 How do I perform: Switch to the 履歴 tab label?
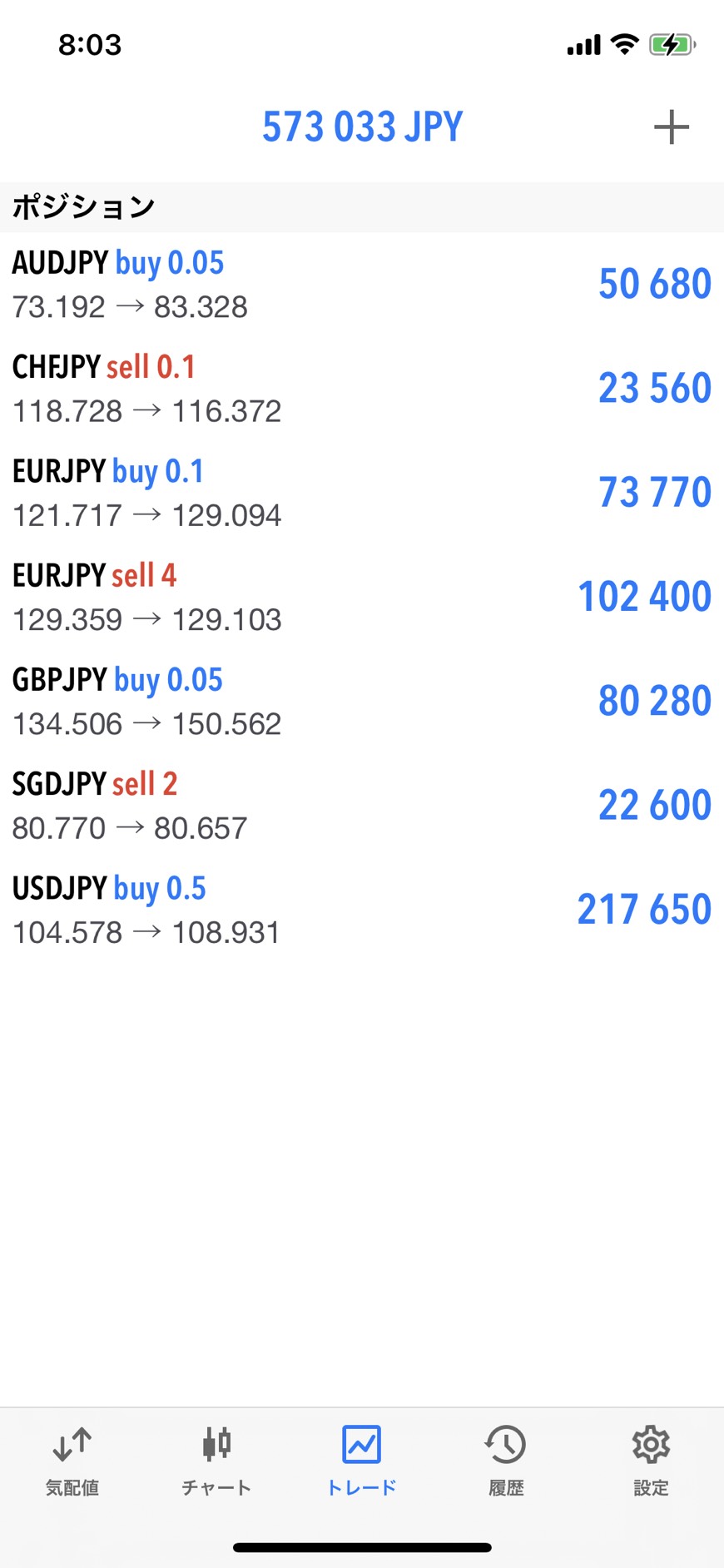506,1488
